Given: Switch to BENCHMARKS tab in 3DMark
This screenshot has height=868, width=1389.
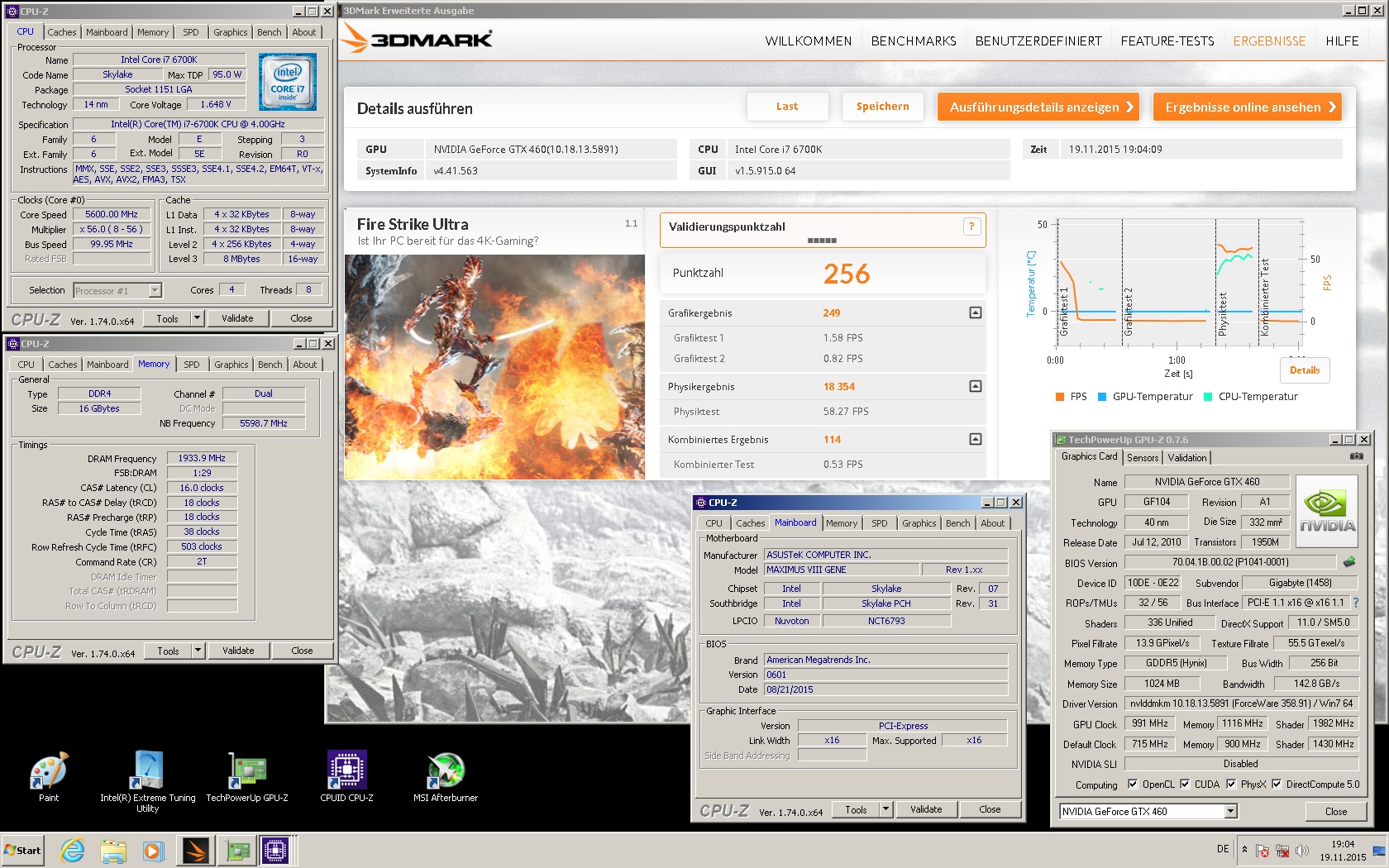Looking at the screenshot, I should (x=914, y=41).
